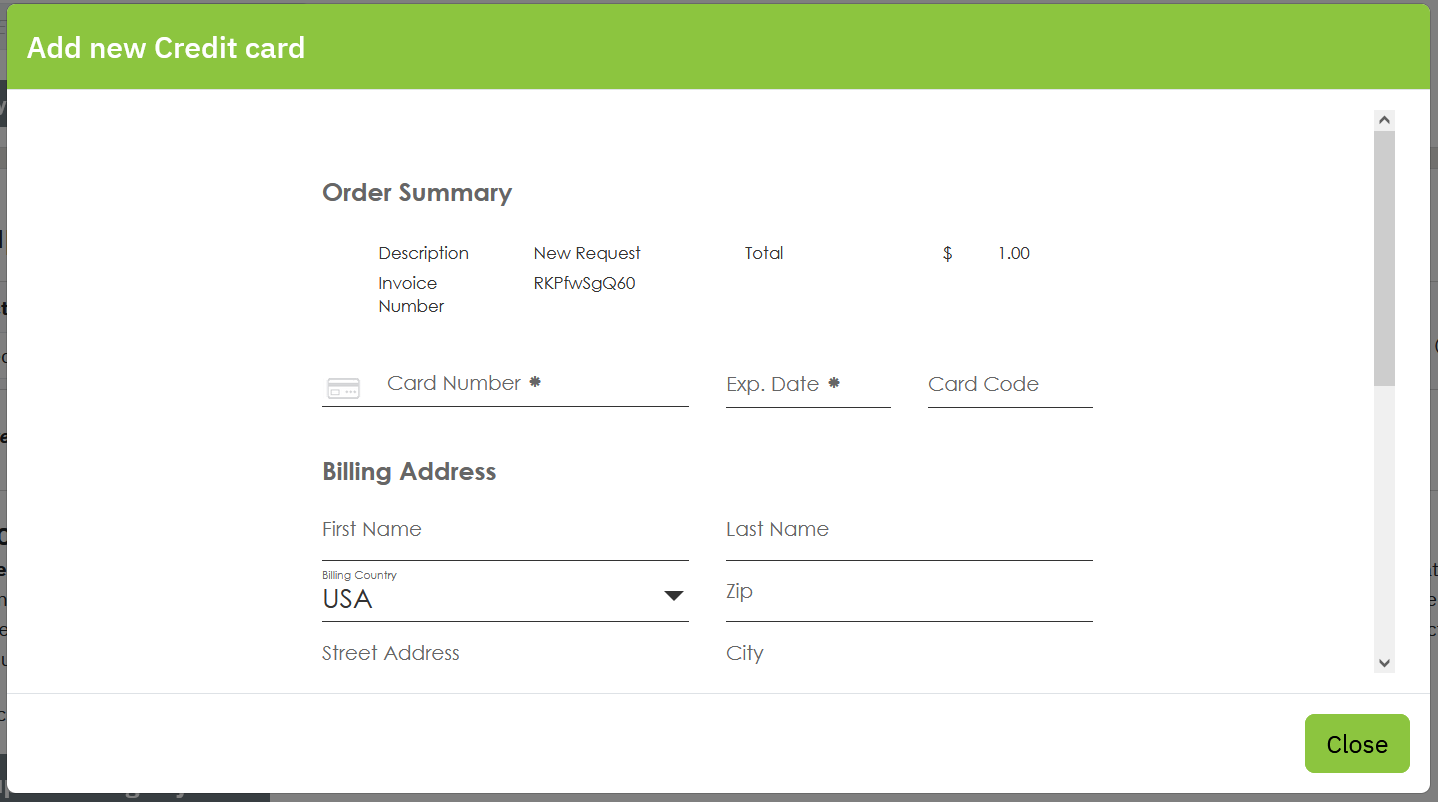Click the Close button
Image resolution: width=1438 pixels, height=802 pixels.
tap(1356, 743)
